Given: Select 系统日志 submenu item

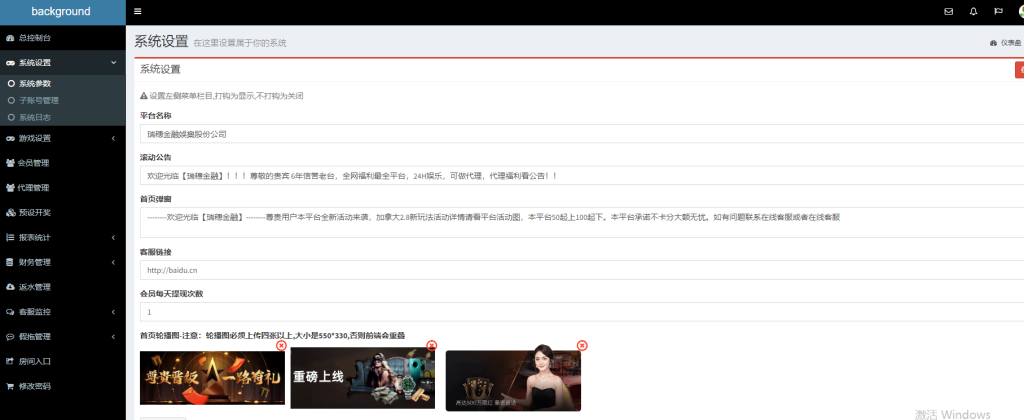Looking at the screenshot, I should (x=35, y=117).
